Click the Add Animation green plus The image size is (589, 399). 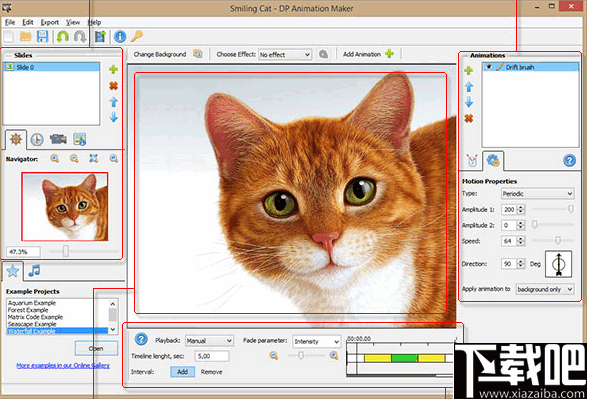[x=390, y=54]
